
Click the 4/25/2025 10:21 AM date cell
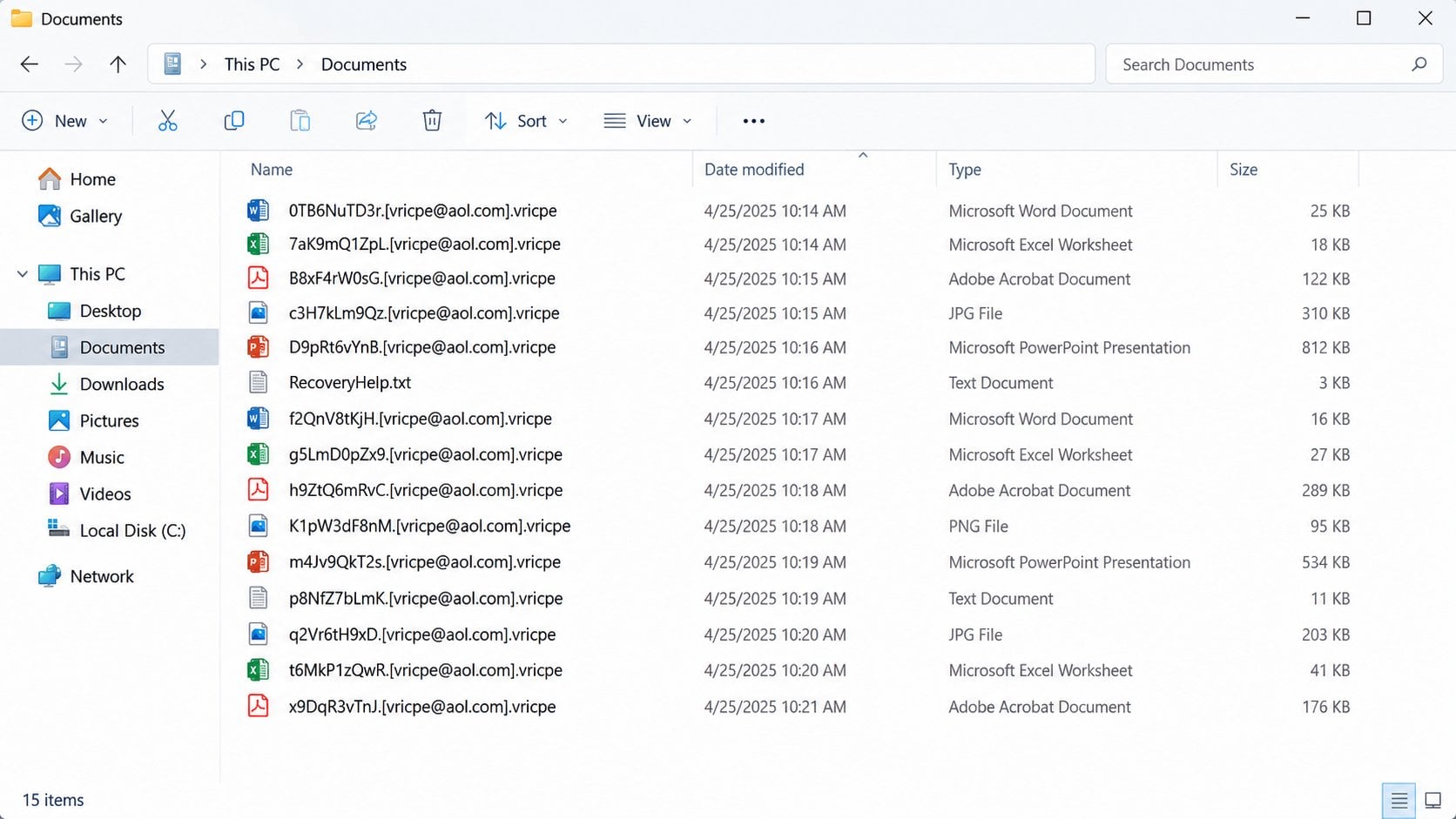(x=775, y=706)
